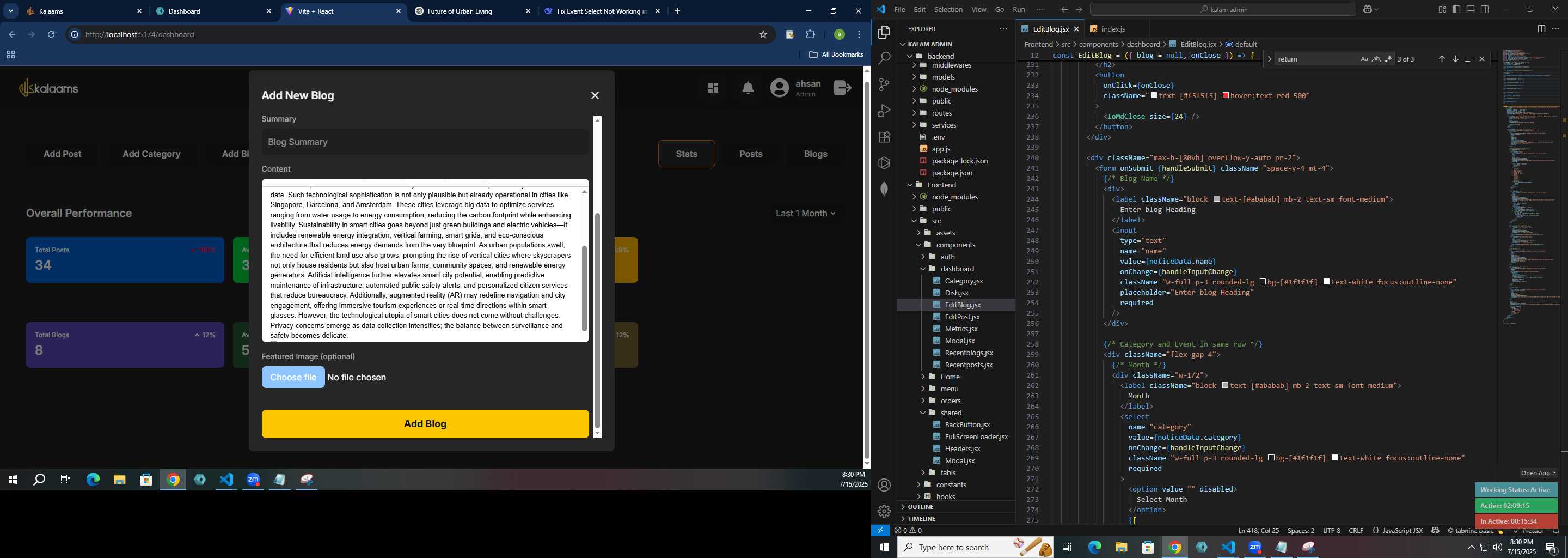Switch to the index.js editor tab

(x=1113, y=29)
